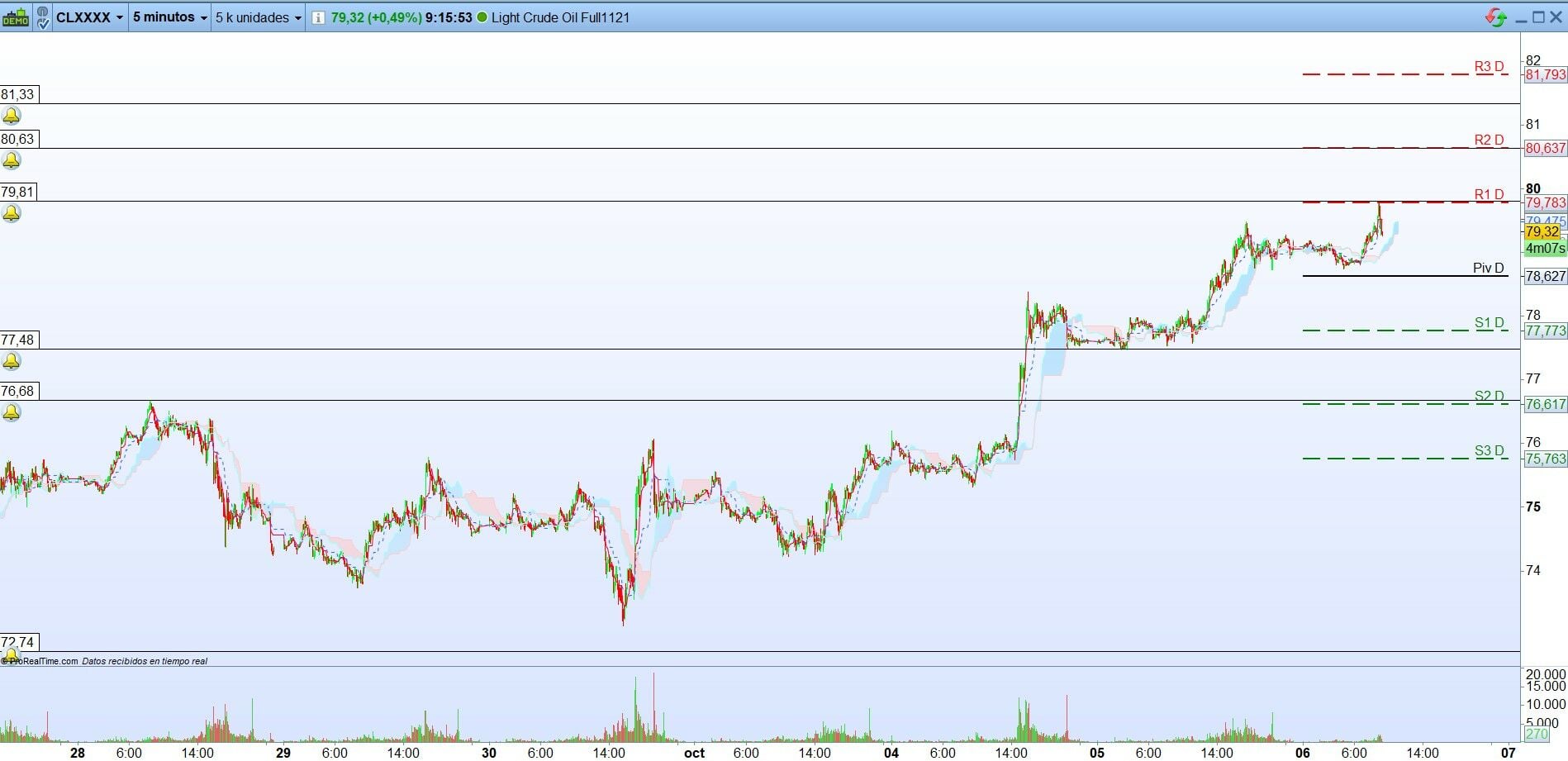Select the 72,74 alert line label
The width and height of the screenshot is (1568, 761).
click(18, 642)
